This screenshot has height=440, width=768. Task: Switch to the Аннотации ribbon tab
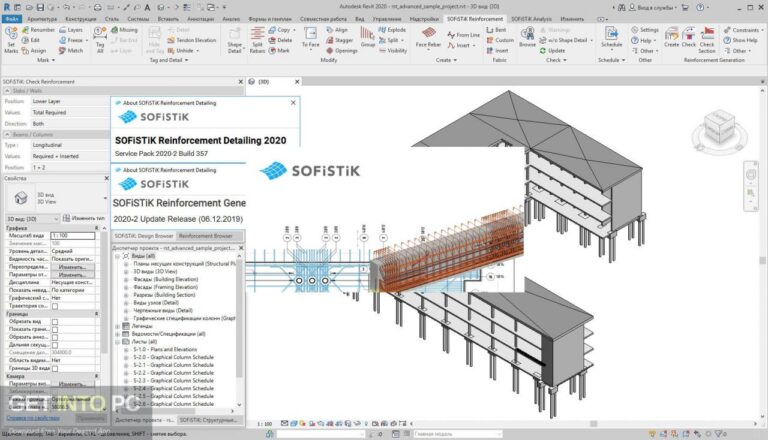point(200,19)
